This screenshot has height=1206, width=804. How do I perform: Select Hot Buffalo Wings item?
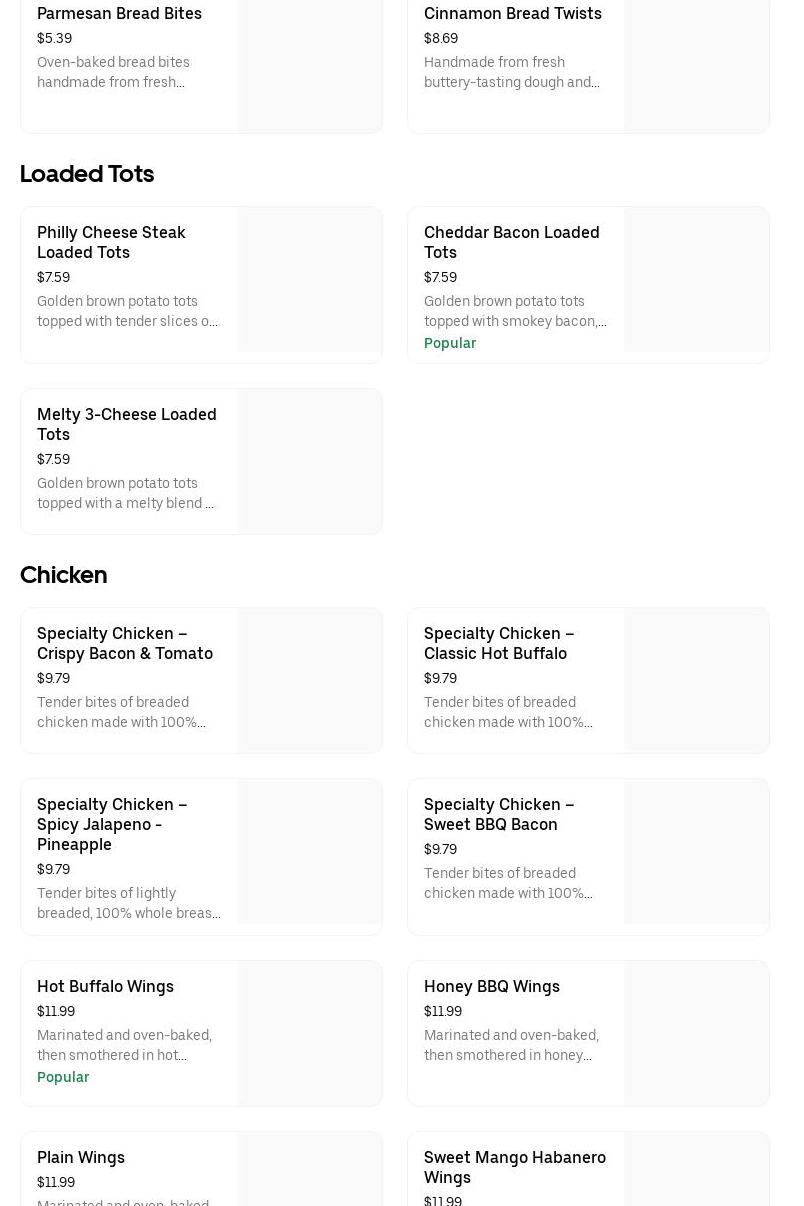105,986
